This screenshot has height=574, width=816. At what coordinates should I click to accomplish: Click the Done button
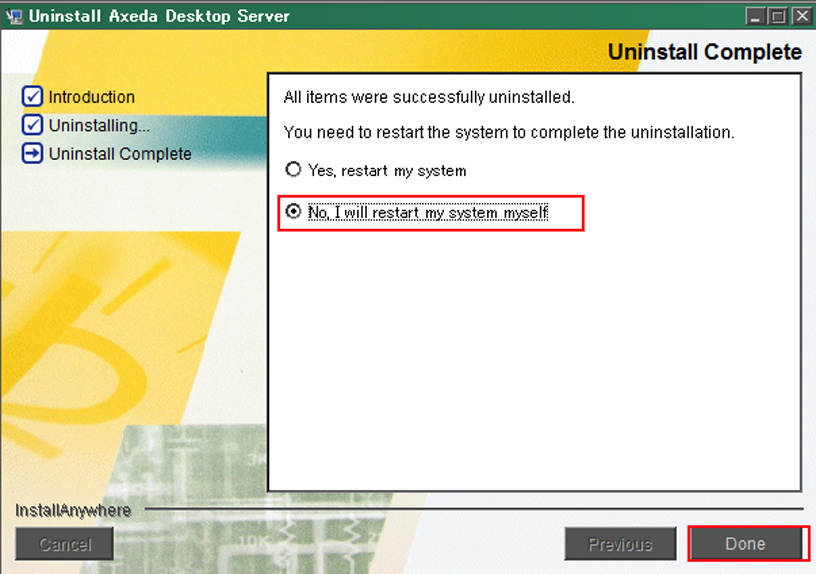tap(745, 544)
